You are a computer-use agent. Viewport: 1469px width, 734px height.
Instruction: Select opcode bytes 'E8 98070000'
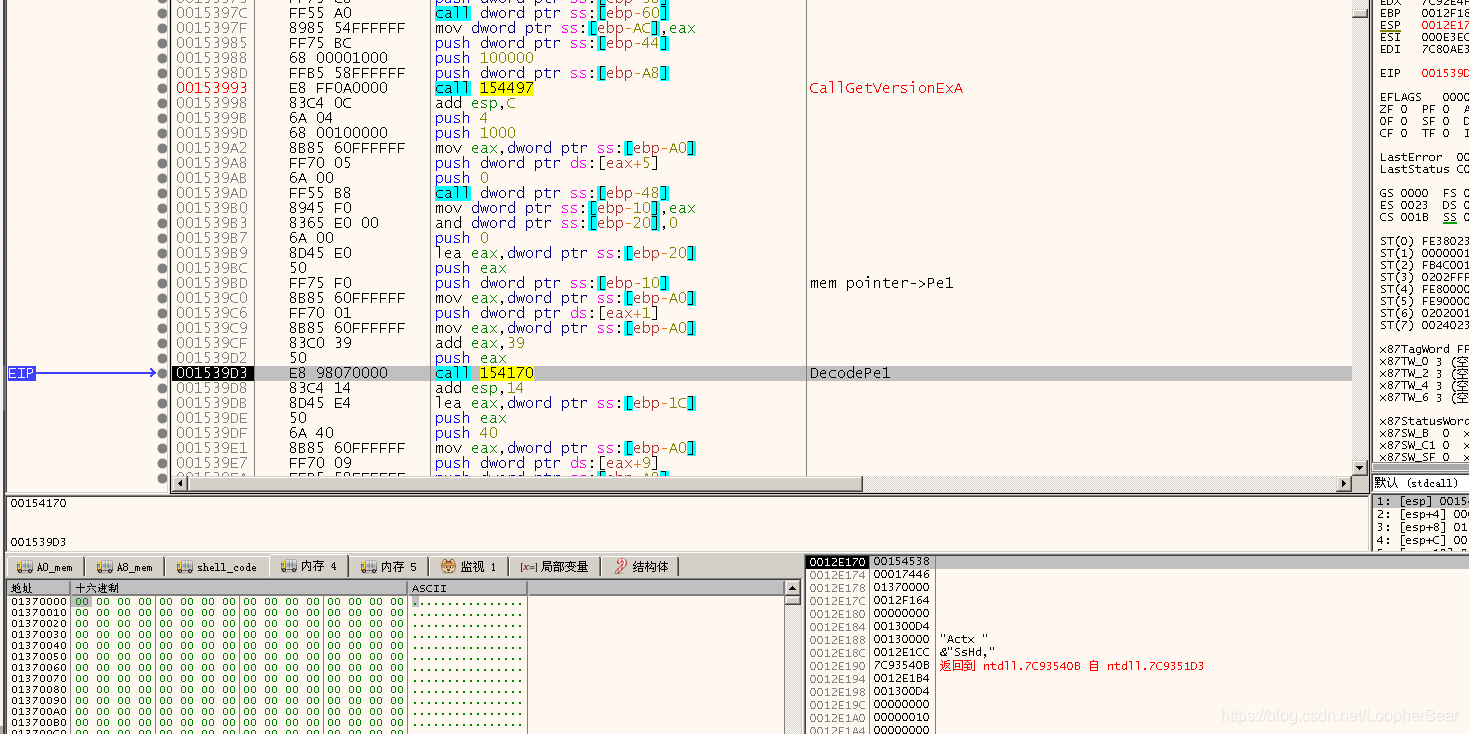click(338, 373)
